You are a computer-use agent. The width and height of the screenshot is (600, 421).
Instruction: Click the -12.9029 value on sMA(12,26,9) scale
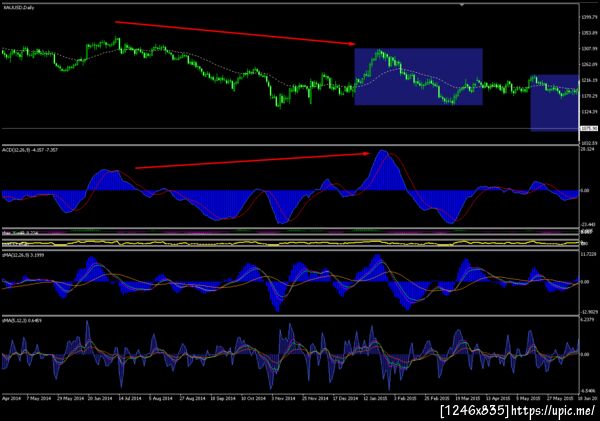pos(589,312)
